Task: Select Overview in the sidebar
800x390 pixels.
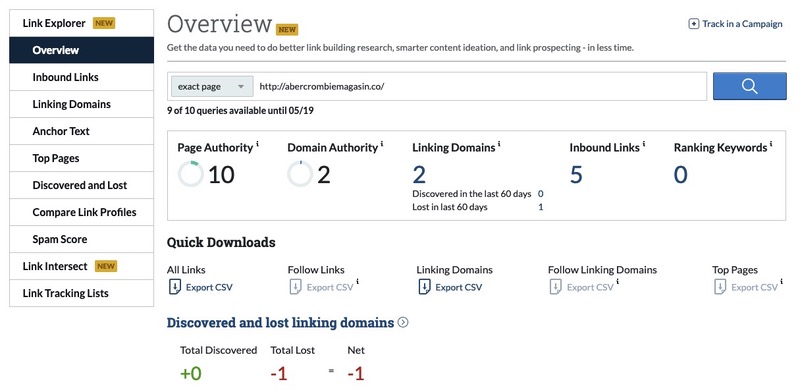Action: (x=82, y=50)
